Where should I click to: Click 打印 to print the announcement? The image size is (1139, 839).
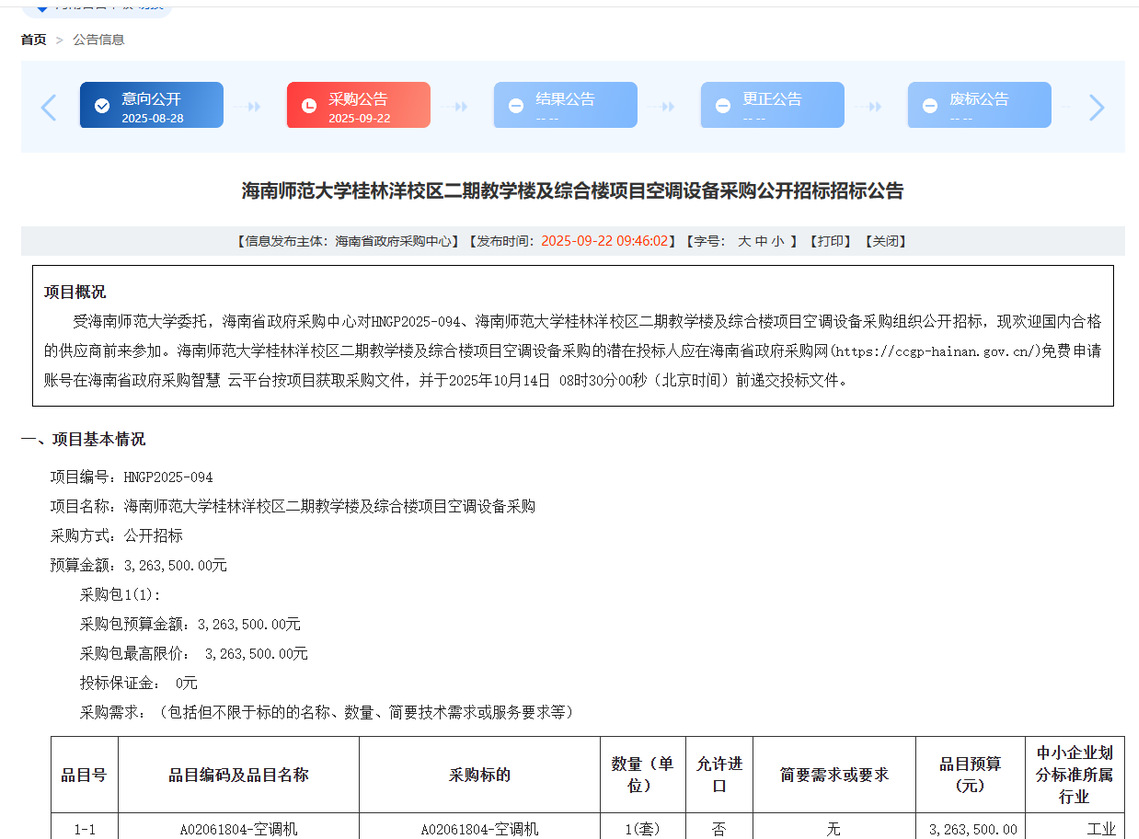(832, 241)
